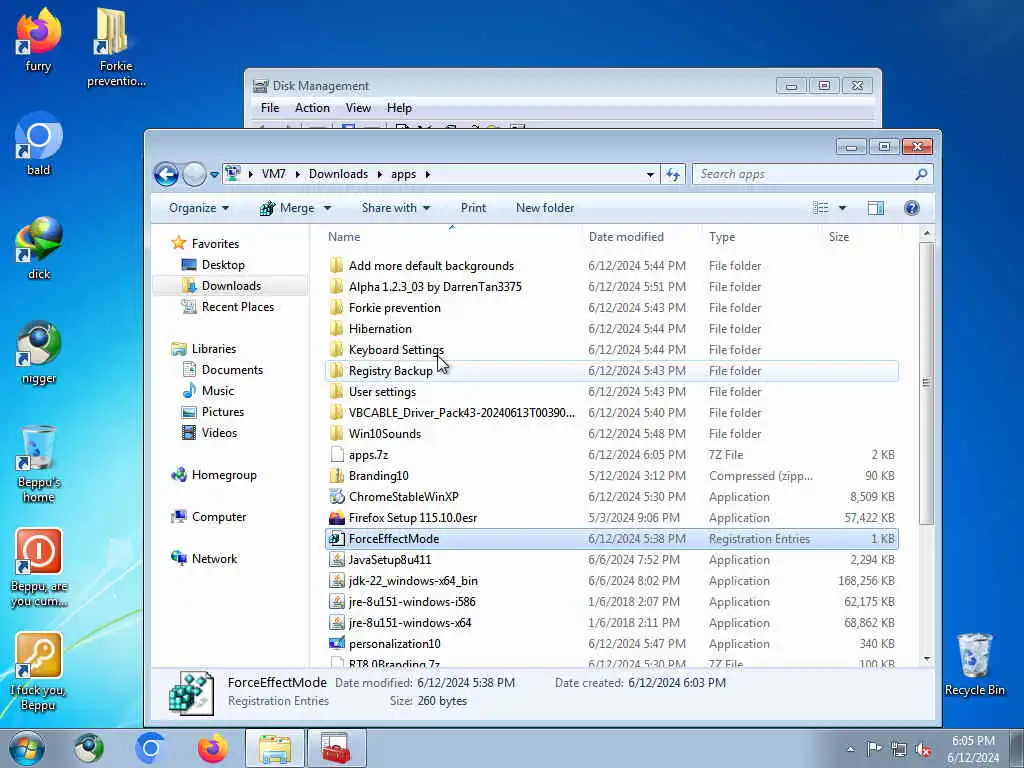Select the Add more default backgrounds folder

(431, 266)
